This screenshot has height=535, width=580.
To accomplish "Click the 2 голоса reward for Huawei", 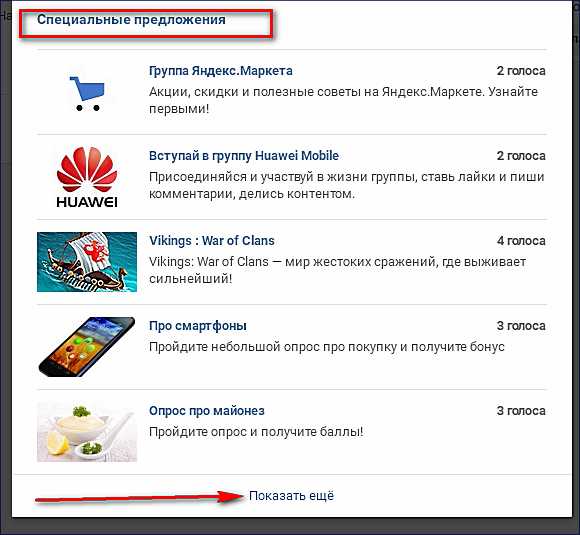I will pyautogui.click(x=521, y=156).
